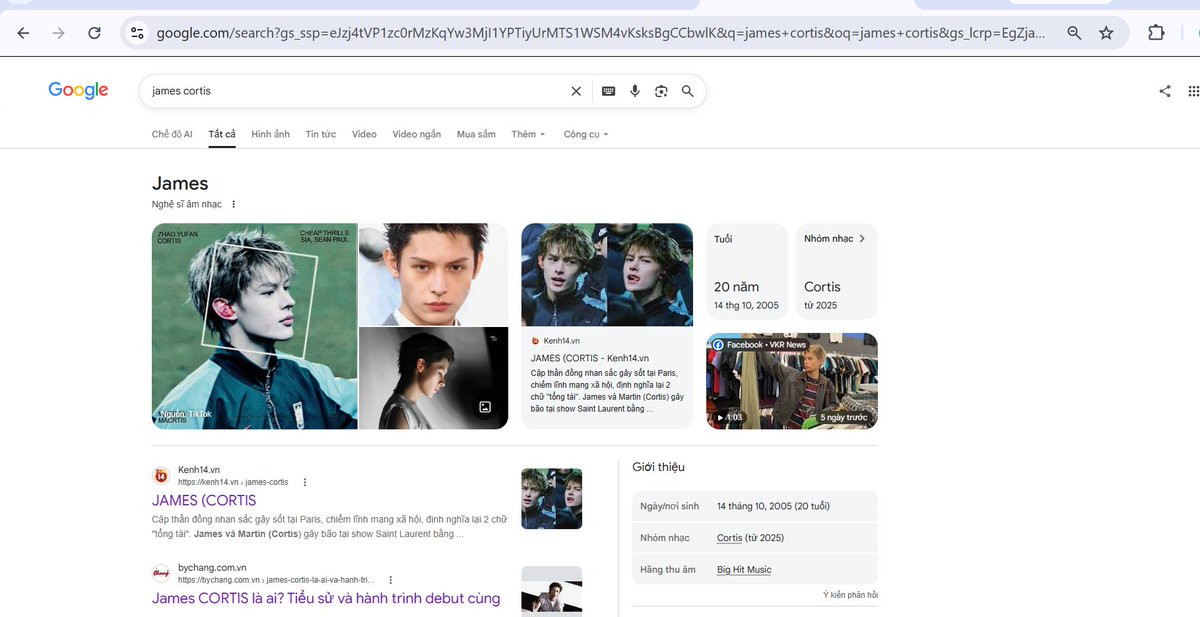The height and width of the screenshot is (617, 1200).
Task: Open Google apps grid icon
Action: (1193, 91)
